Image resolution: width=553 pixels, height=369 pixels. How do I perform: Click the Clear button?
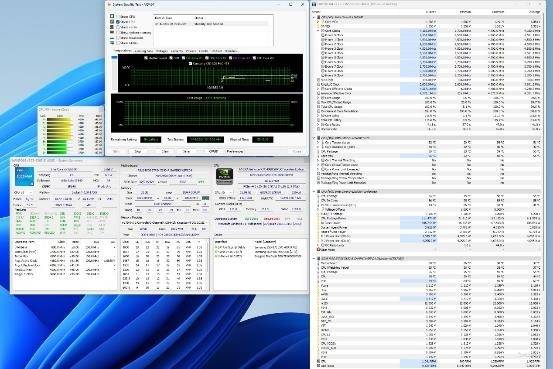tap(165, 151)
